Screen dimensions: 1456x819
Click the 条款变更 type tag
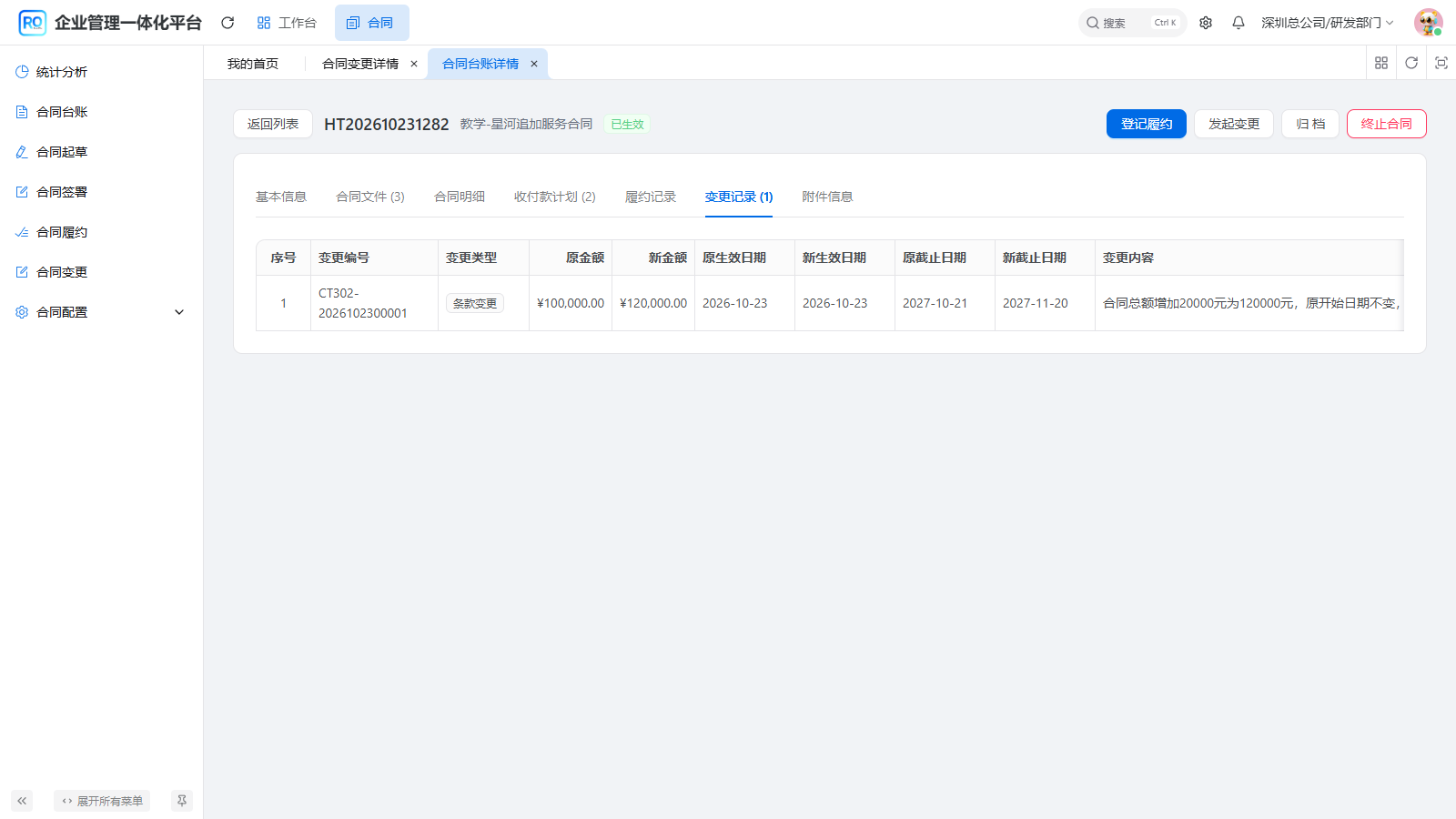475,303
